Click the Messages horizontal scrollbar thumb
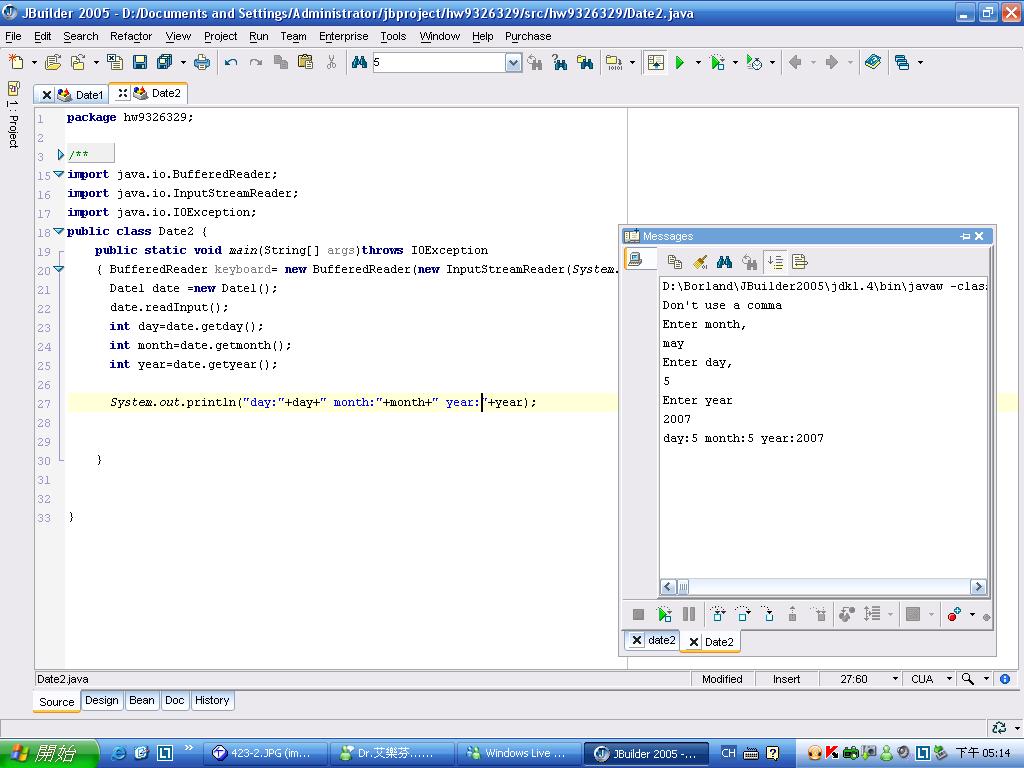The height and width of the screenshot is (768, 1024). (683, 586)
